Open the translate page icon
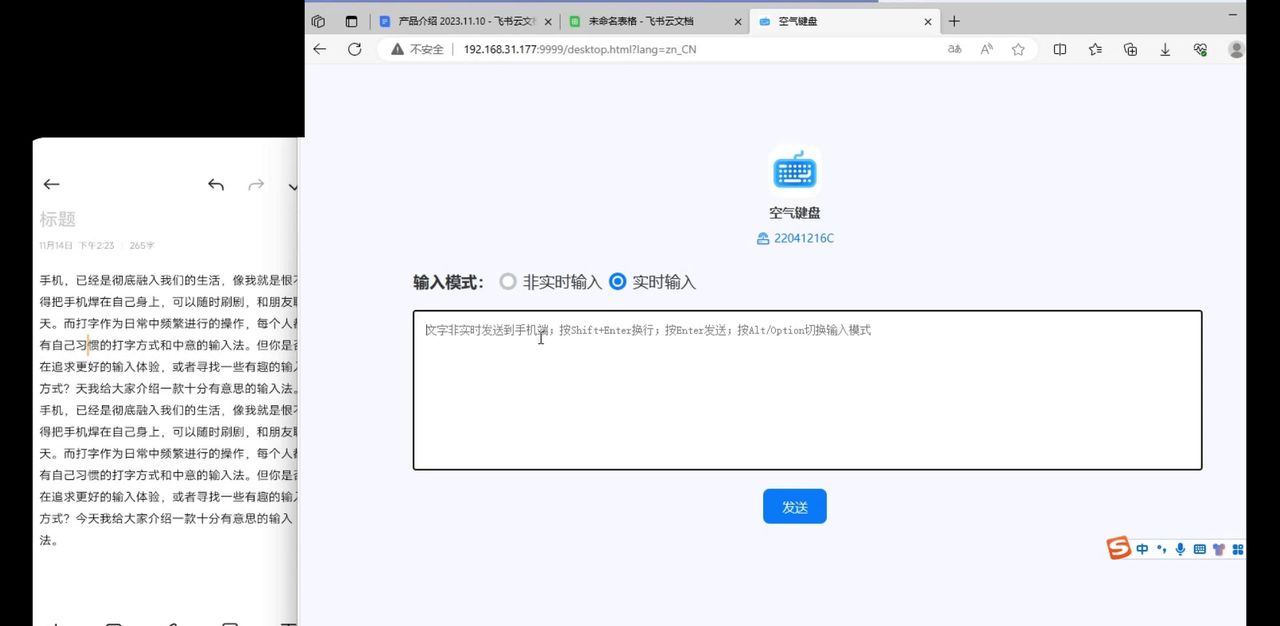The width and height of the screenshot is (1280, 626). 955,49
